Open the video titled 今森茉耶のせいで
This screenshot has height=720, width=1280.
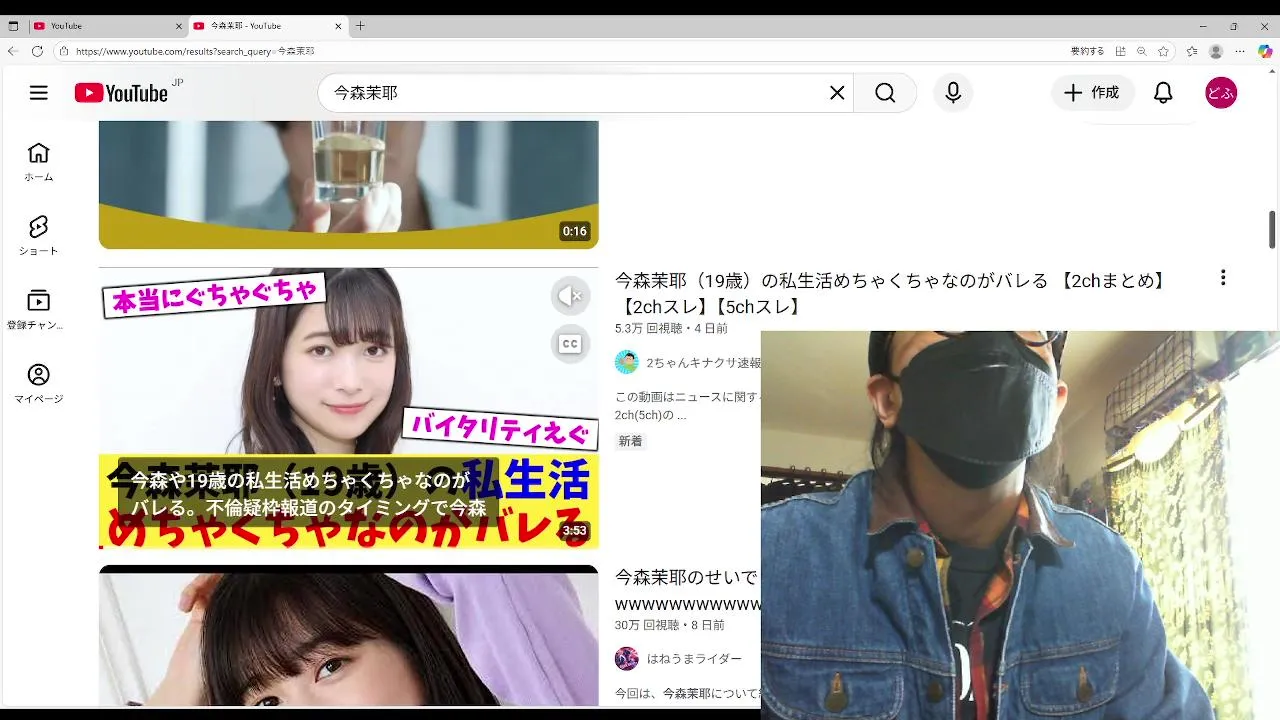[x=687, y=590]
